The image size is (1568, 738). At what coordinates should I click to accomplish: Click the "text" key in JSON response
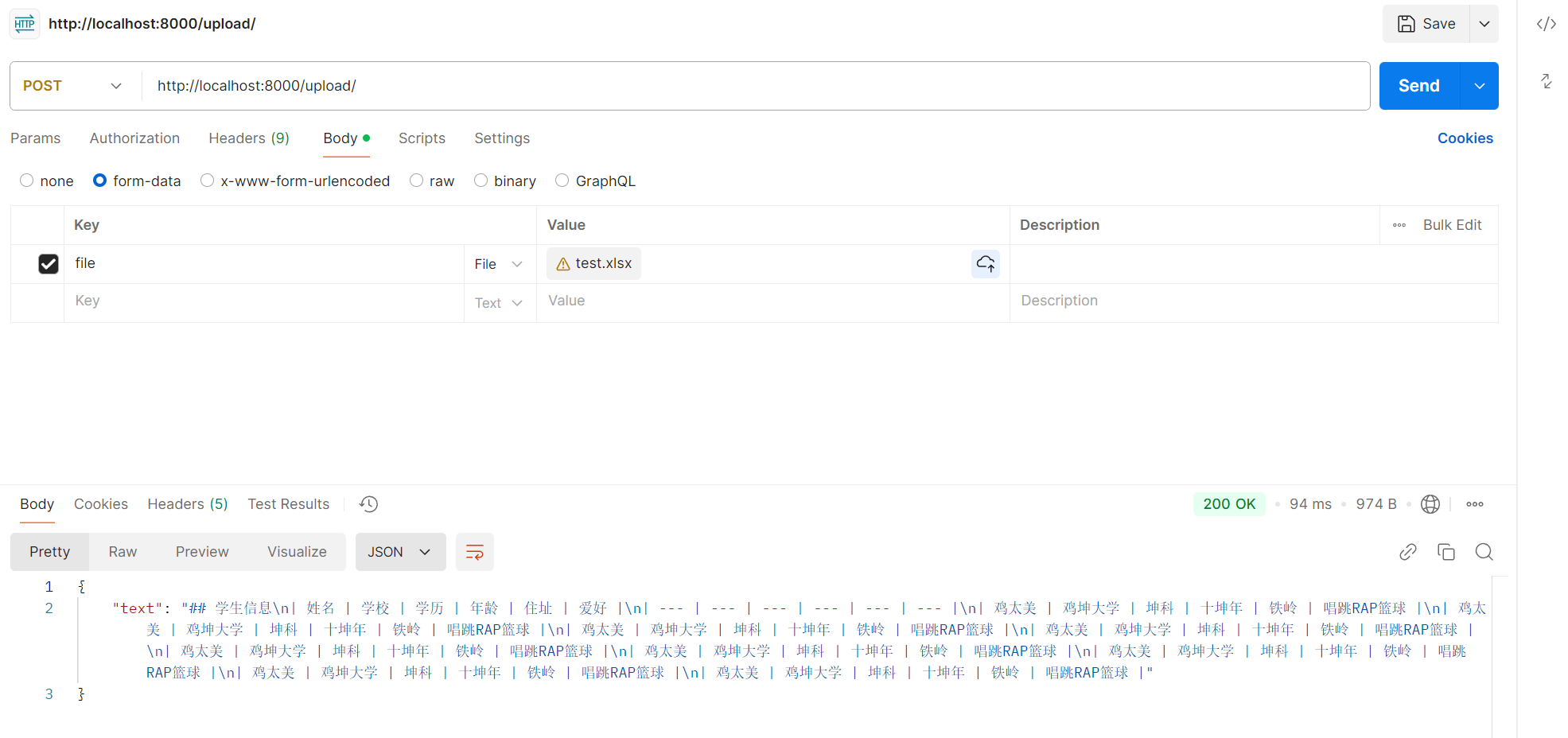pyautogui.click(x=137, y=608)
